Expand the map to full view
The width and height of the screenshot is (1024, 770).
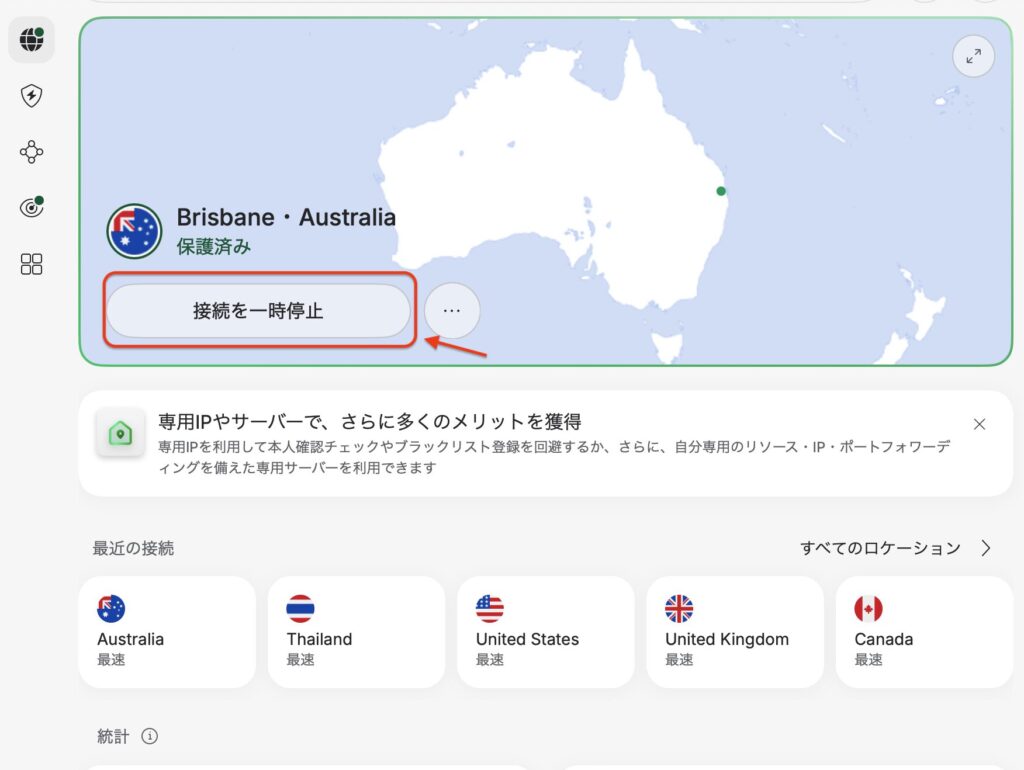pos(973,57)
